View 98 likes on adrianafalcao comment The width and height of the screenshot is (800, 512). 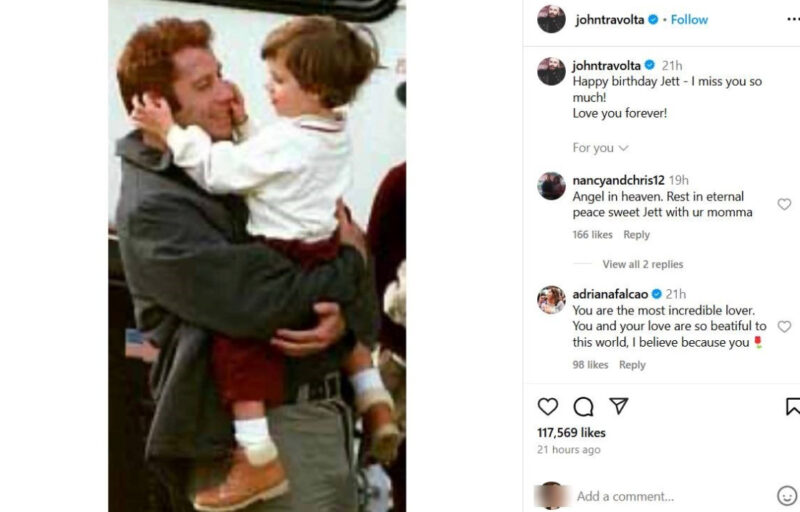(590, 365)
